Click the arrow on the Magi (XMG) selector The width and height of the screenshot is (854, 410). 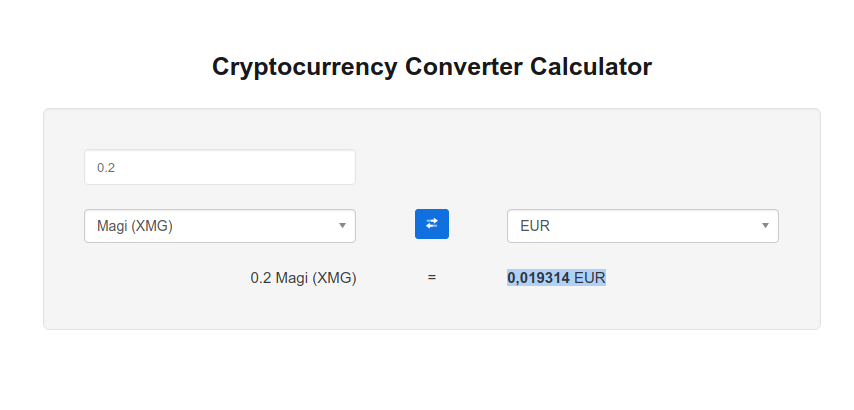tap(343, 225)
